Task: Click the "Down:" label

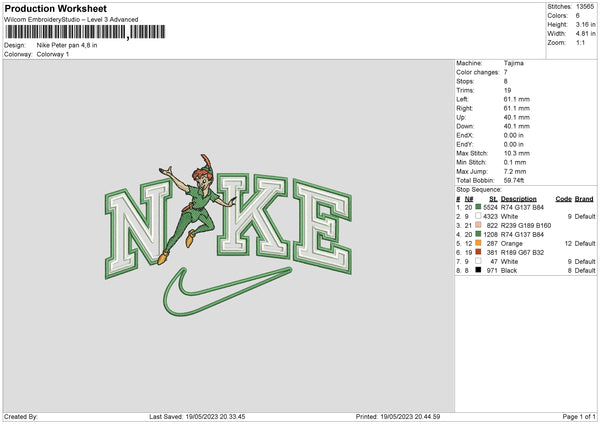Action: point(465,126)
